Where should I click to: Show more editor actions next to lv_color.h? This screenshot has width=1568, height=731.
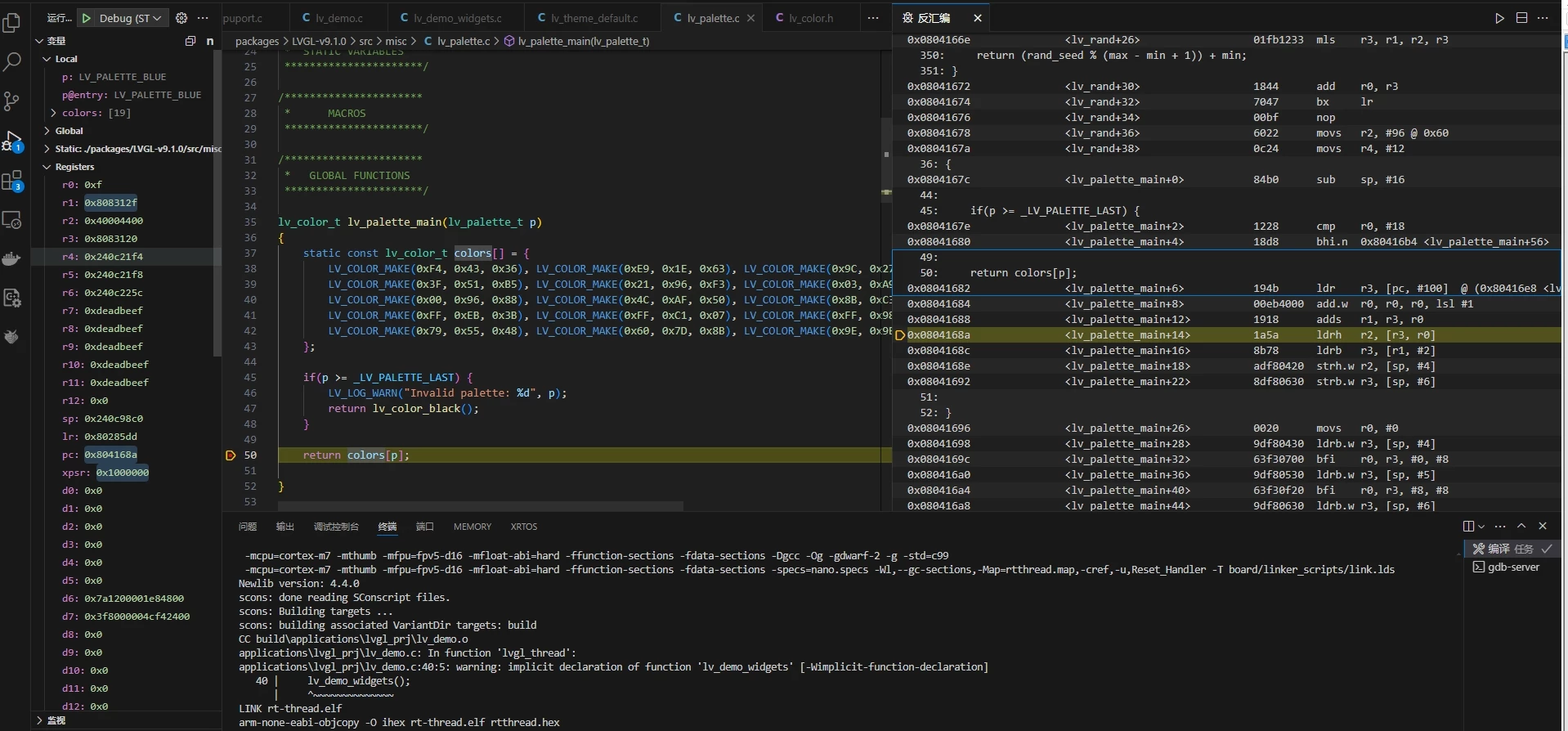pyautogui.click(x=873, y=18)
